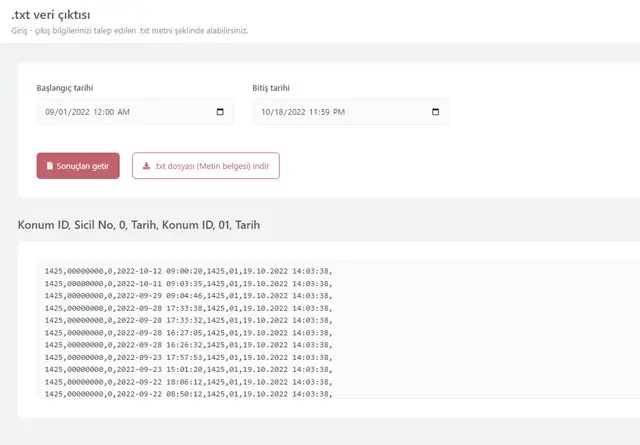Viewport: 640px width, 445px height.
Task: Select the 2022-09-23 15:01:20 result row
Action: pyautogui.click(x=190, y=369)
